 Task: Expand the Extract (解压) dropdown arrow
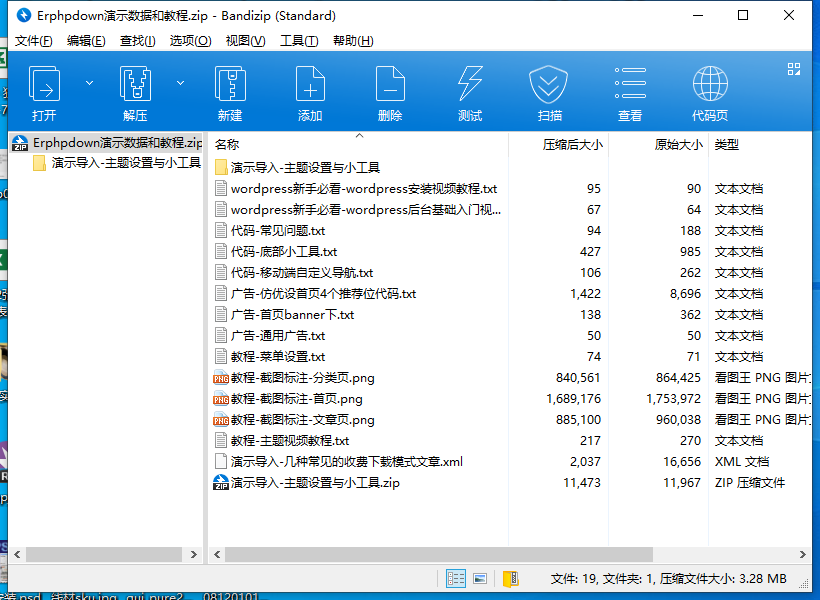point(180,83)
